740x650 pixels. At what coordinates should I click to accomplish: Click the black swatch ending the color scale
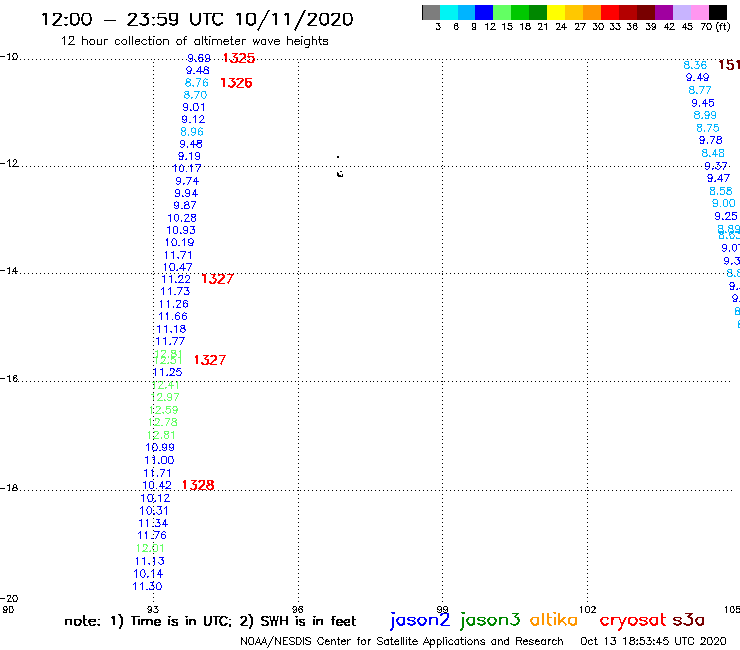click(717, 12)
